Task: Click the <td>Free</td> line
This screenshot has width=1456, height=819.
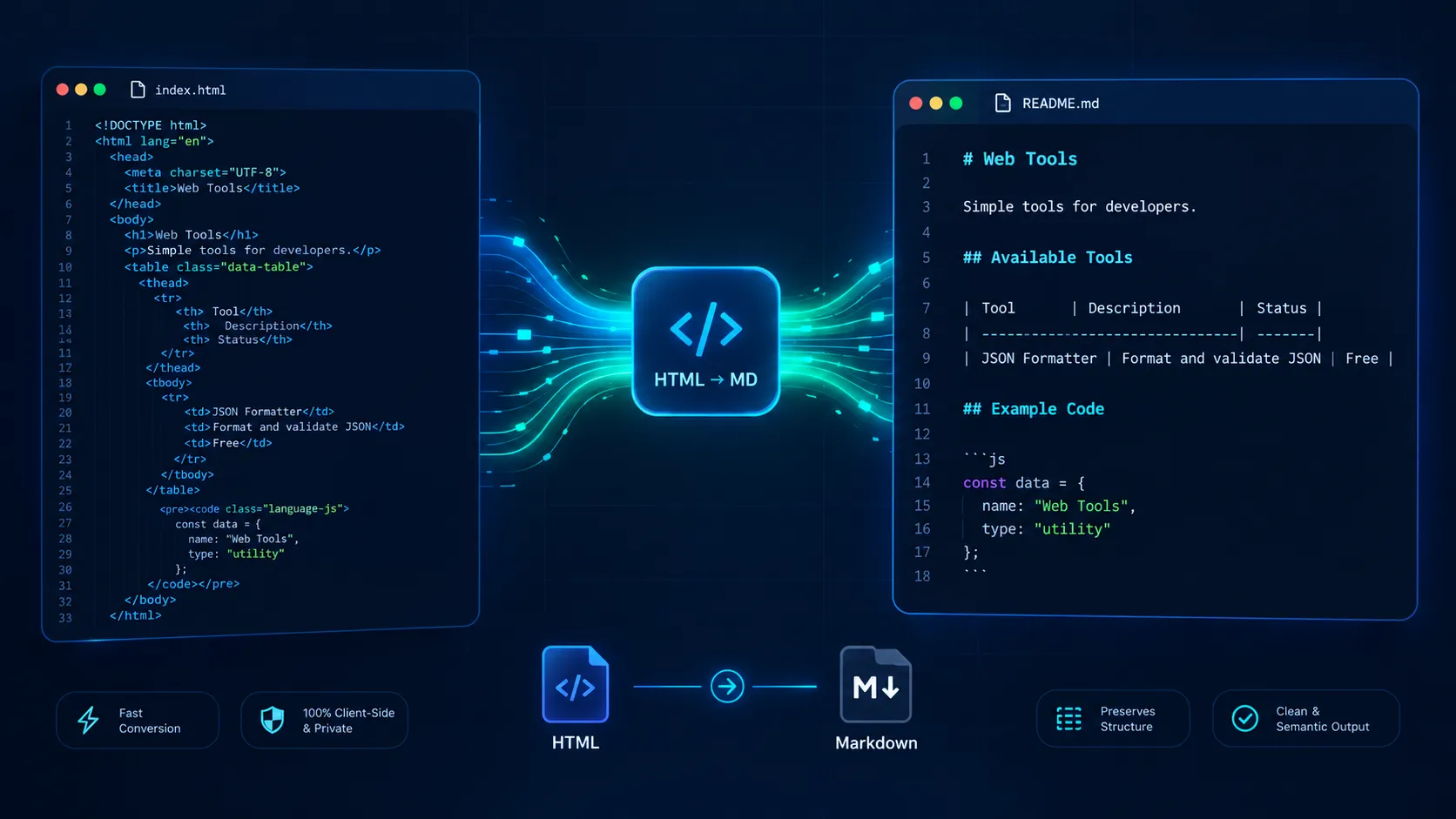Action: point(228,443)
